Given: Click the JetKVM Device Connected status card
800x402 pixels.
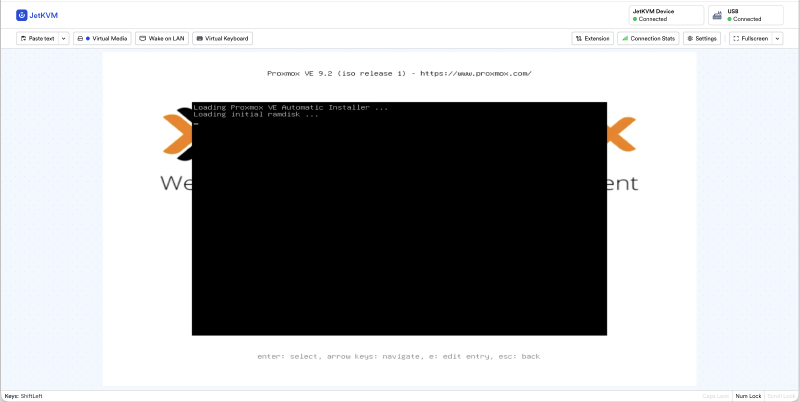Looking at the screenshot, I should (666, 15).
